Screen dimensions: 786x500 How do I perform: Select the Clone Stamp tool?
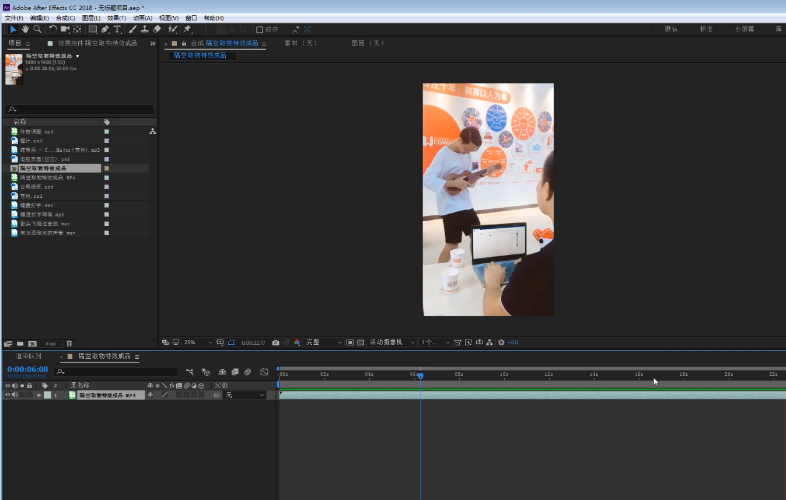(x=144, y=30)
